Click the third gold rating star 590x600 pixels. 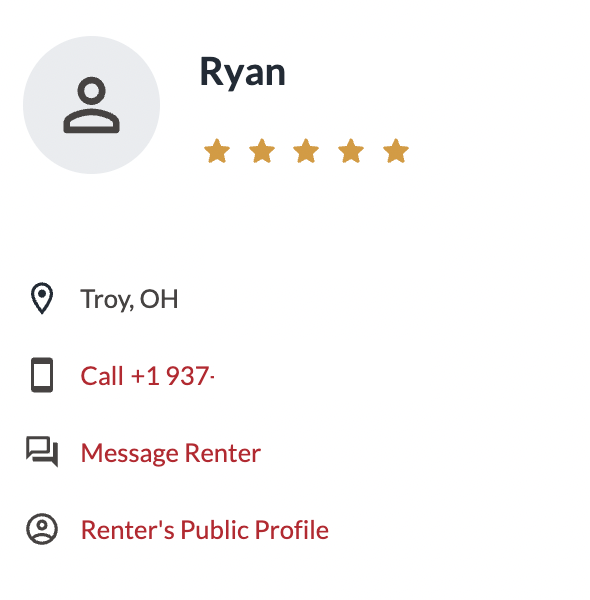(x=306, y=151)
